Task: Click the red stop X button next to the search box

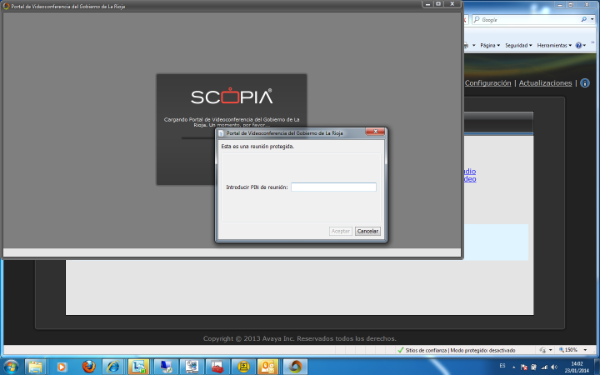Action: 465,20
